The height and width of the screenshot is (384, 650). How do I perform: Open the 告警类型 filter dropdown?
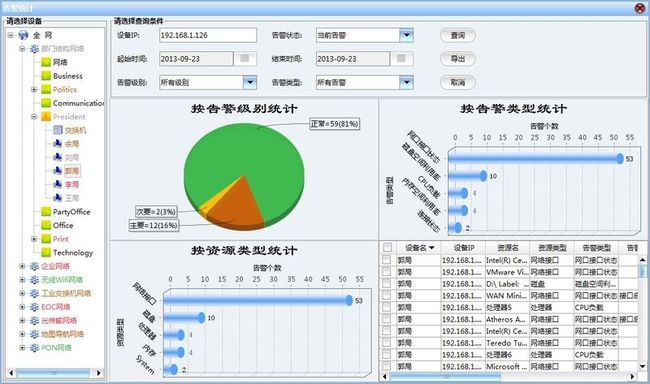coord(406,82)
